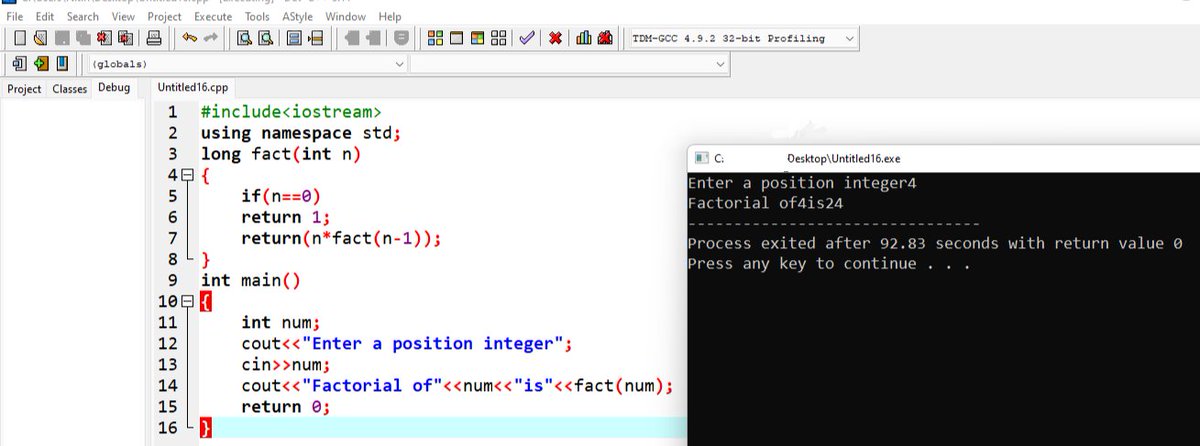The width and height of the screenshot is (1200, 446).
Task: Click the Compile & Run toolbar icon
Action: [x=477, y=38]
